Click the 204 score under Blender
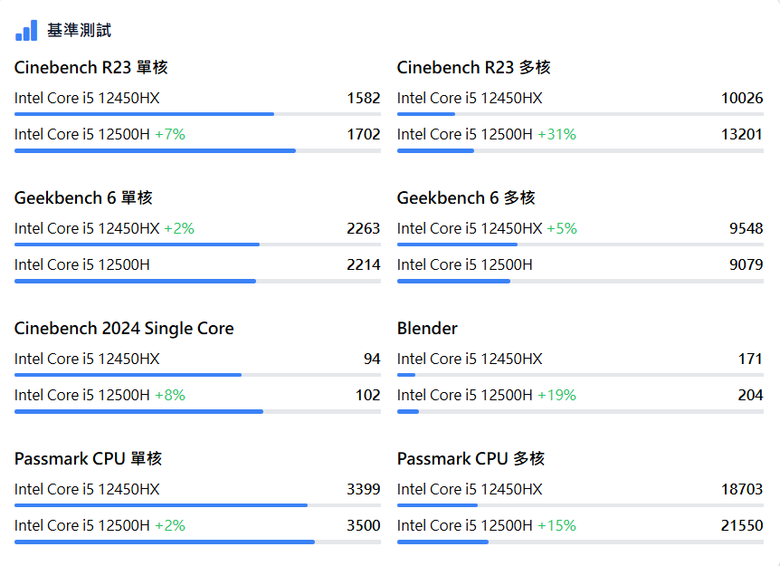Image resolution: width=780 pixels, height=566 pixels. pyautogui.click(x=751, y=395)
